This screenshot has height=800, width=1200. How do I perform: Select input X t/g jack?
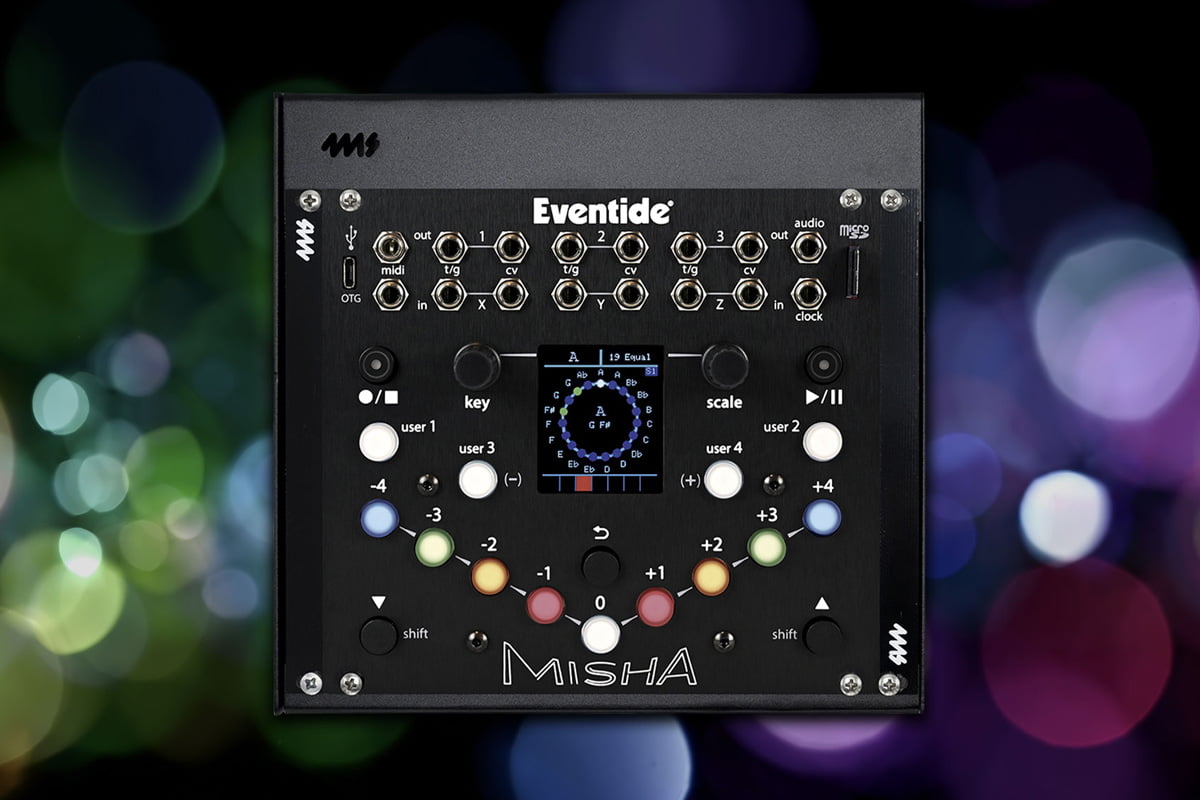coord(449,293)
